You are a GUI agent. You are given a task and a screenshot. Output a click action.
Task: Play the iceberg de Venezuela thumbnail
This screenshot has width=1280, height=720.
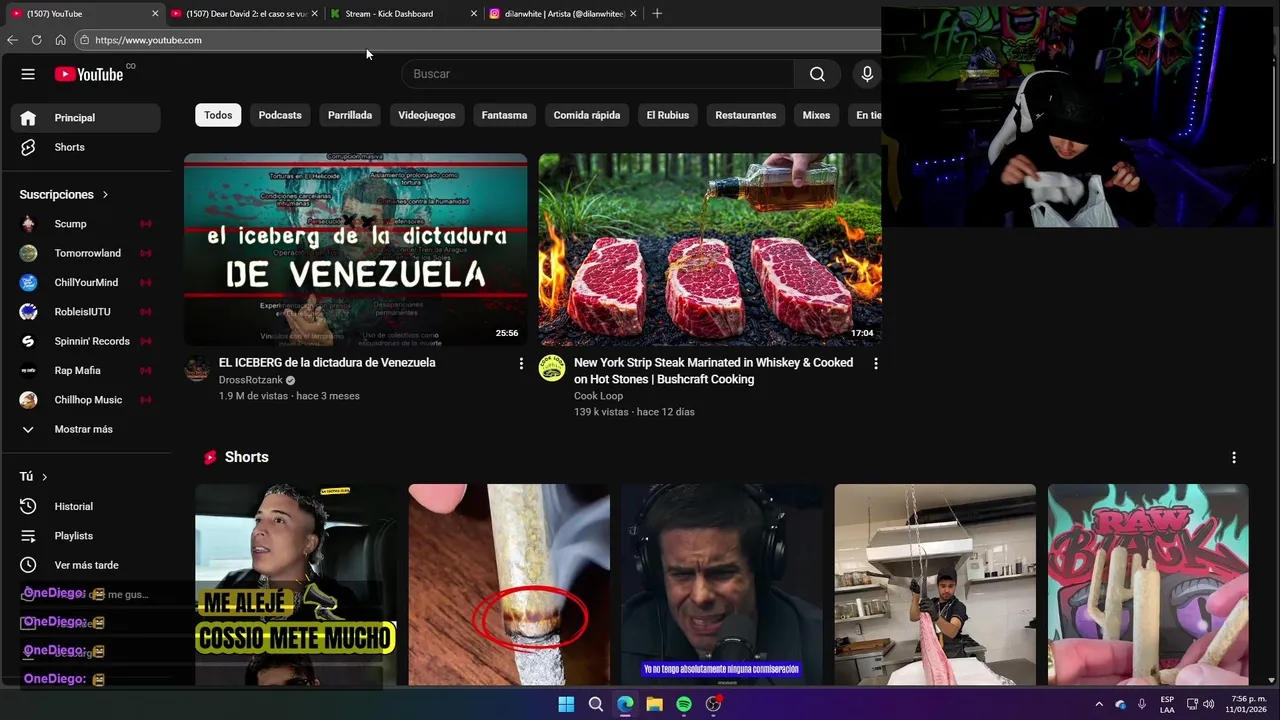(355, 249)
